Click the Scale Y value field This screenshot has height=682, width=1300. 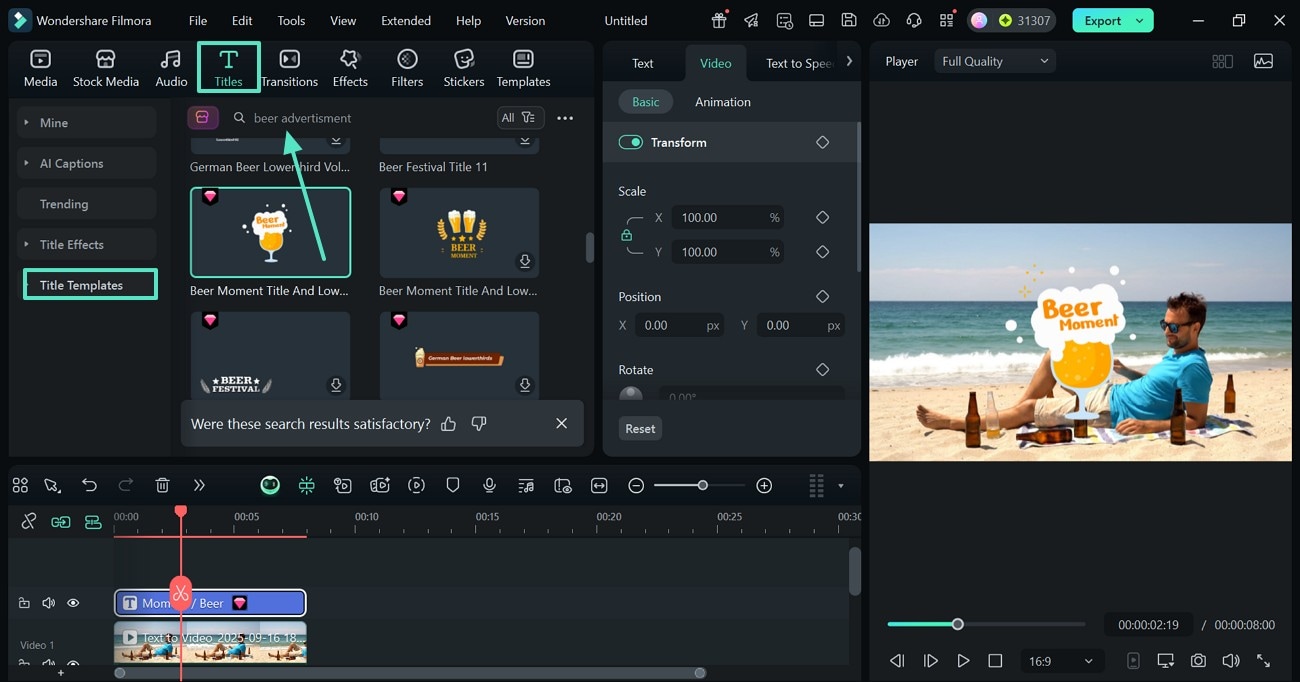[727, 252]
